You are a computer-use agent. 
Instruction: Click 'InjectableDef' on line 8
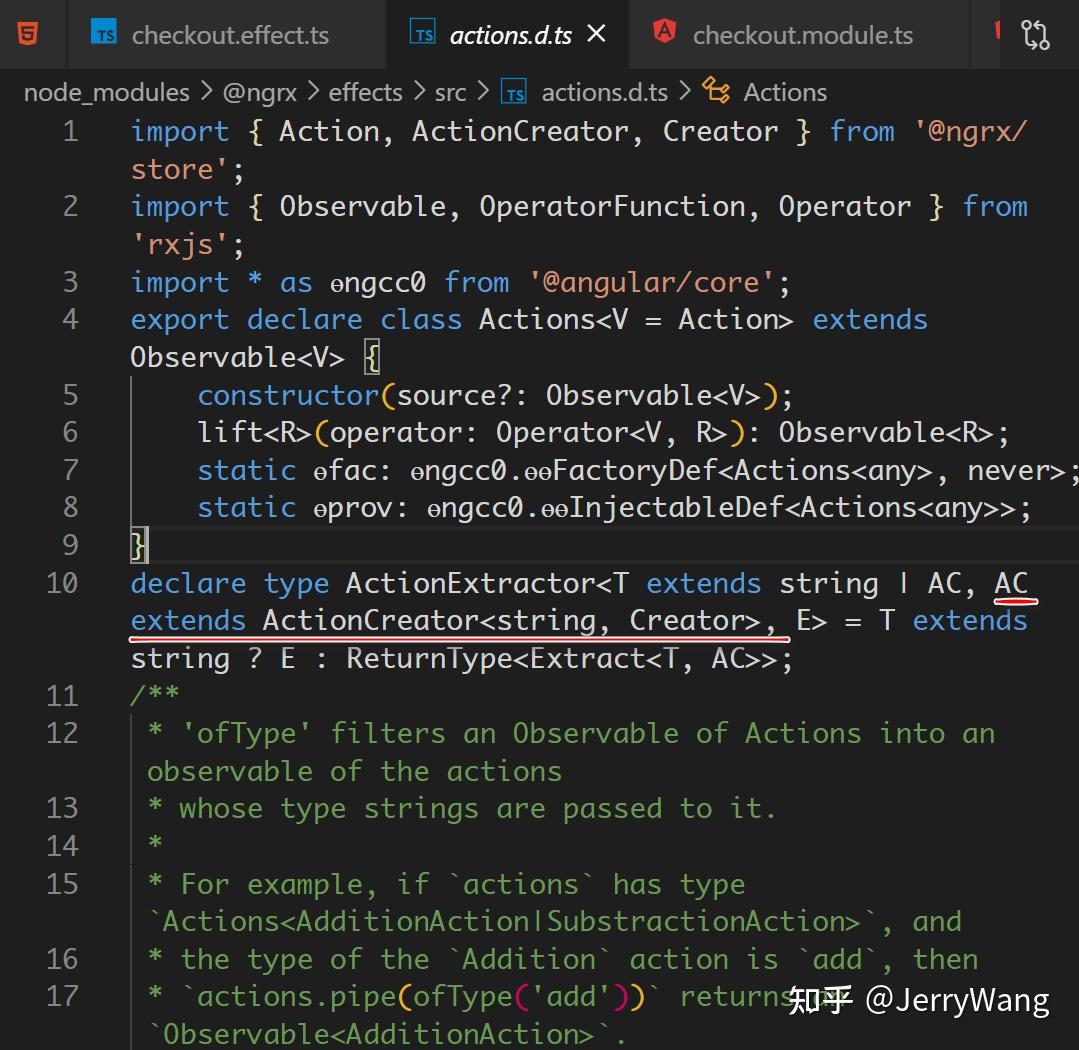coord(678,508)
